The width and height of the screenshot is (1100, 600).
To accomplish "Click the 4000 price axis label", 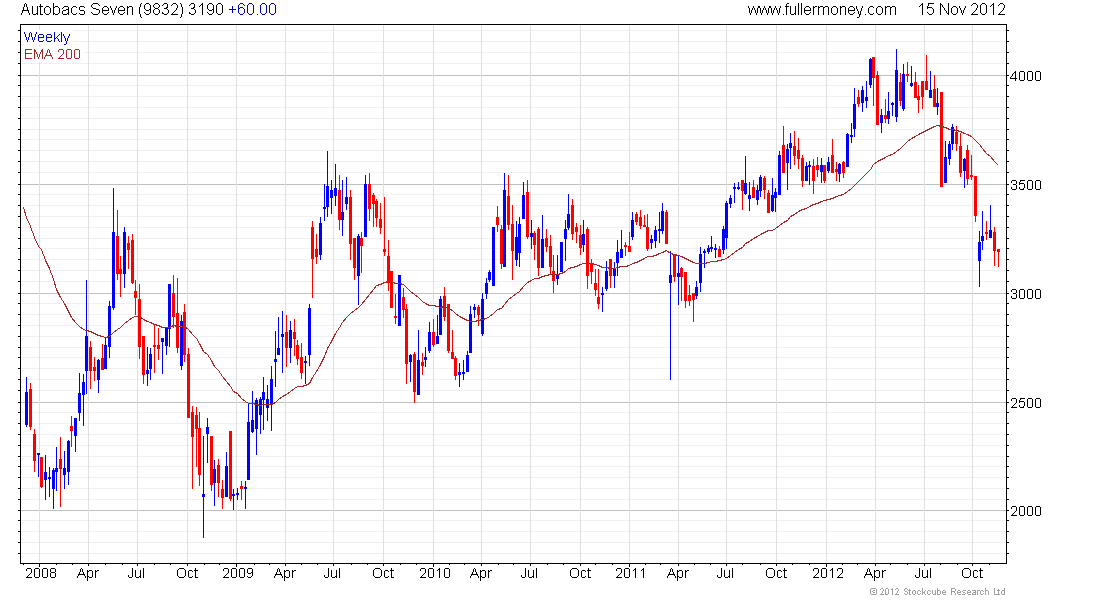I will pos(1026,76).
